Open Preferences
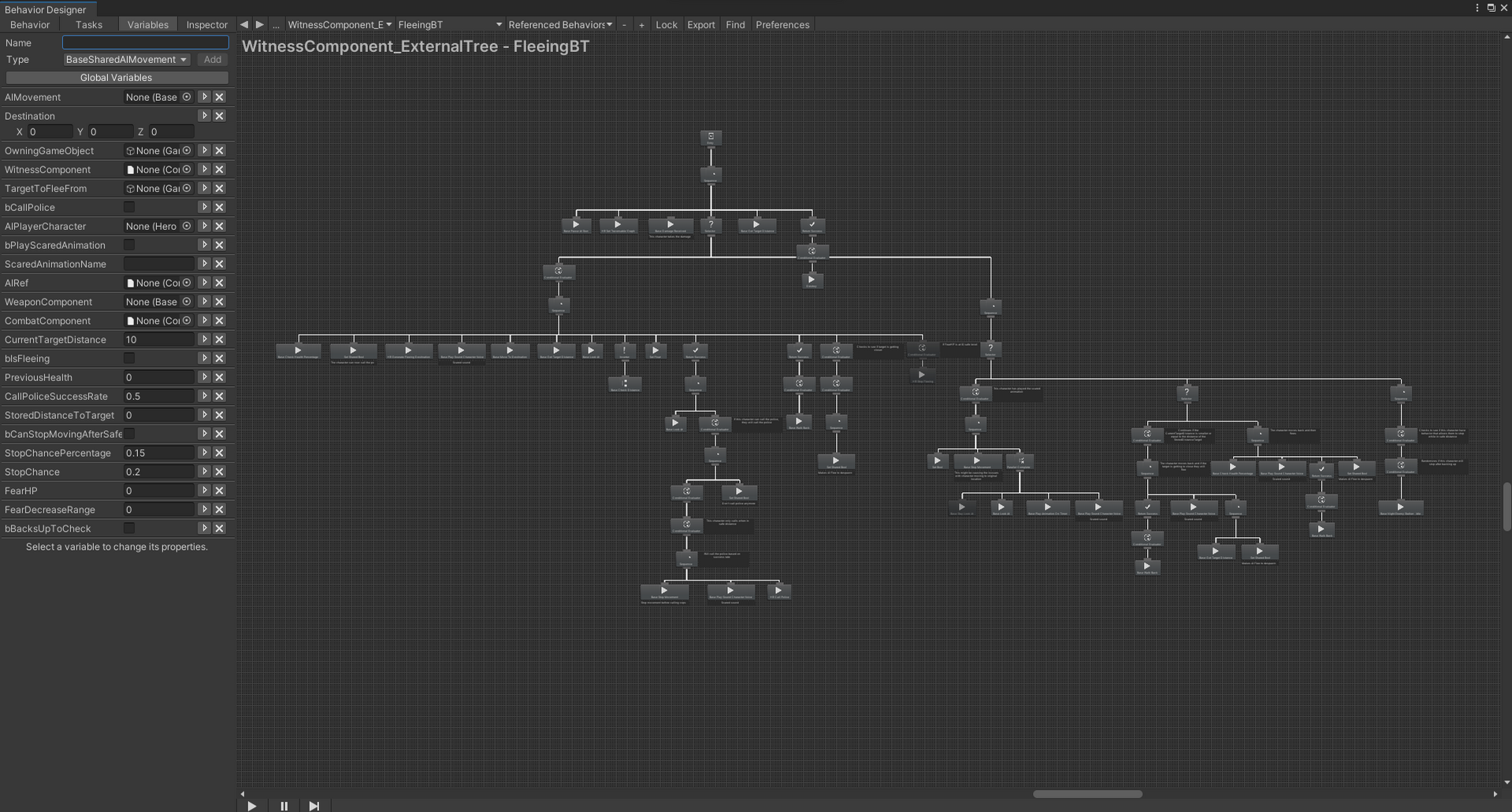Screen dimensions: 1512x812 (x=782, y=24)
